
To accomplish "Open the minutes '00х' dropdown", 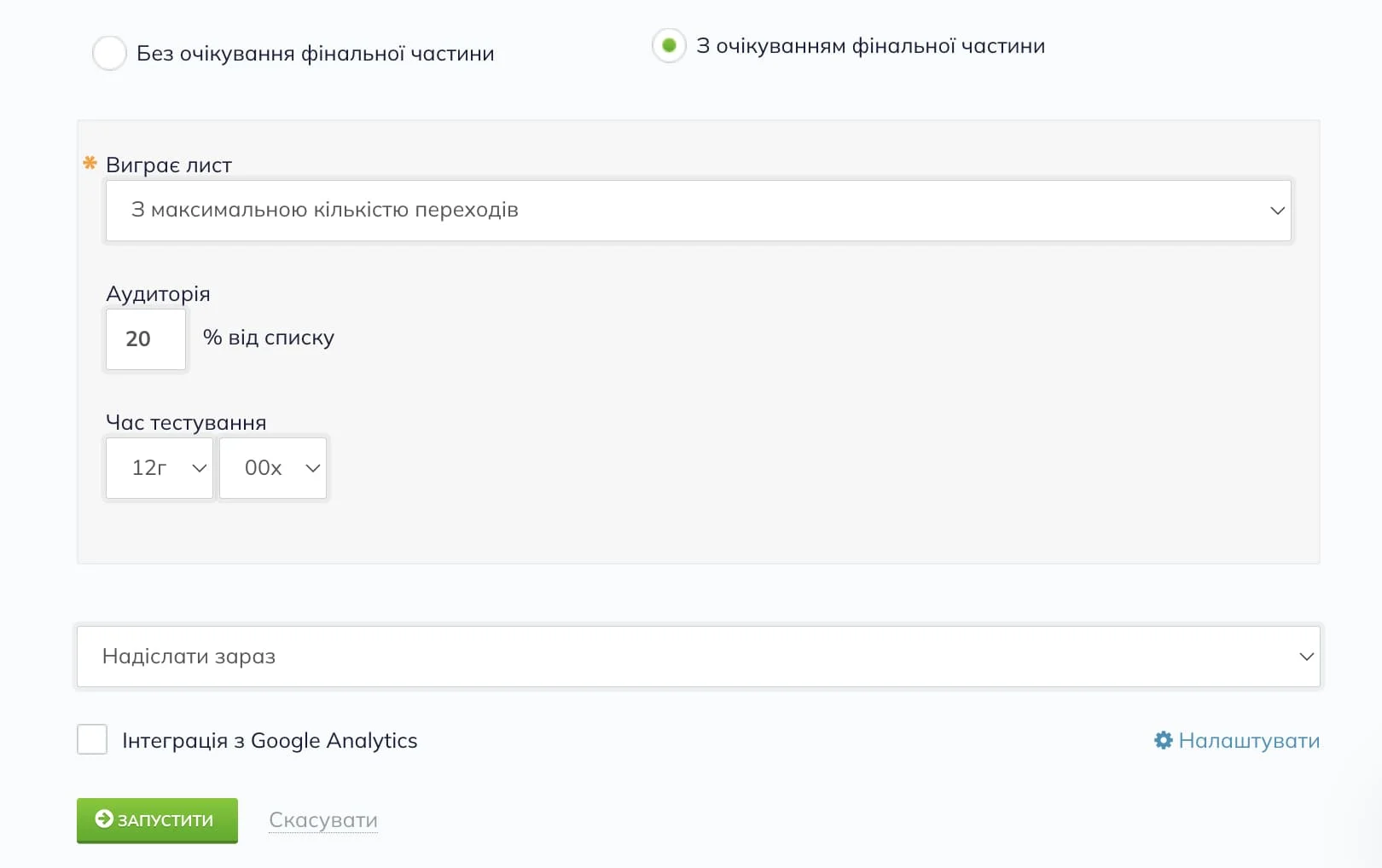I will tap(273, 467).
